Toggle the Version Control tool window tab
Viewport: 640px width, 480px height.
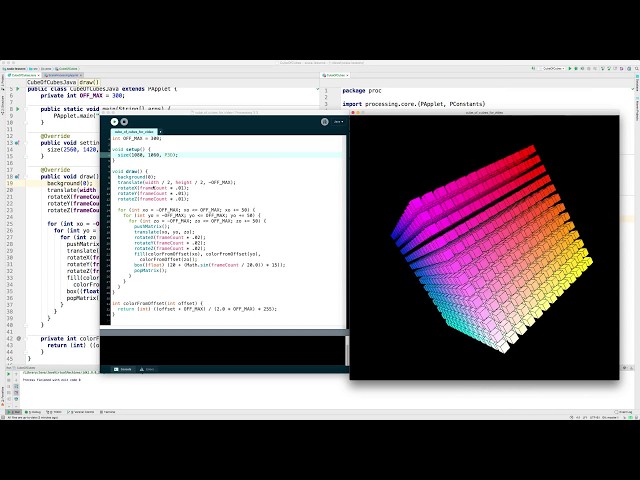pyautogui.click(x=81, y=412)
